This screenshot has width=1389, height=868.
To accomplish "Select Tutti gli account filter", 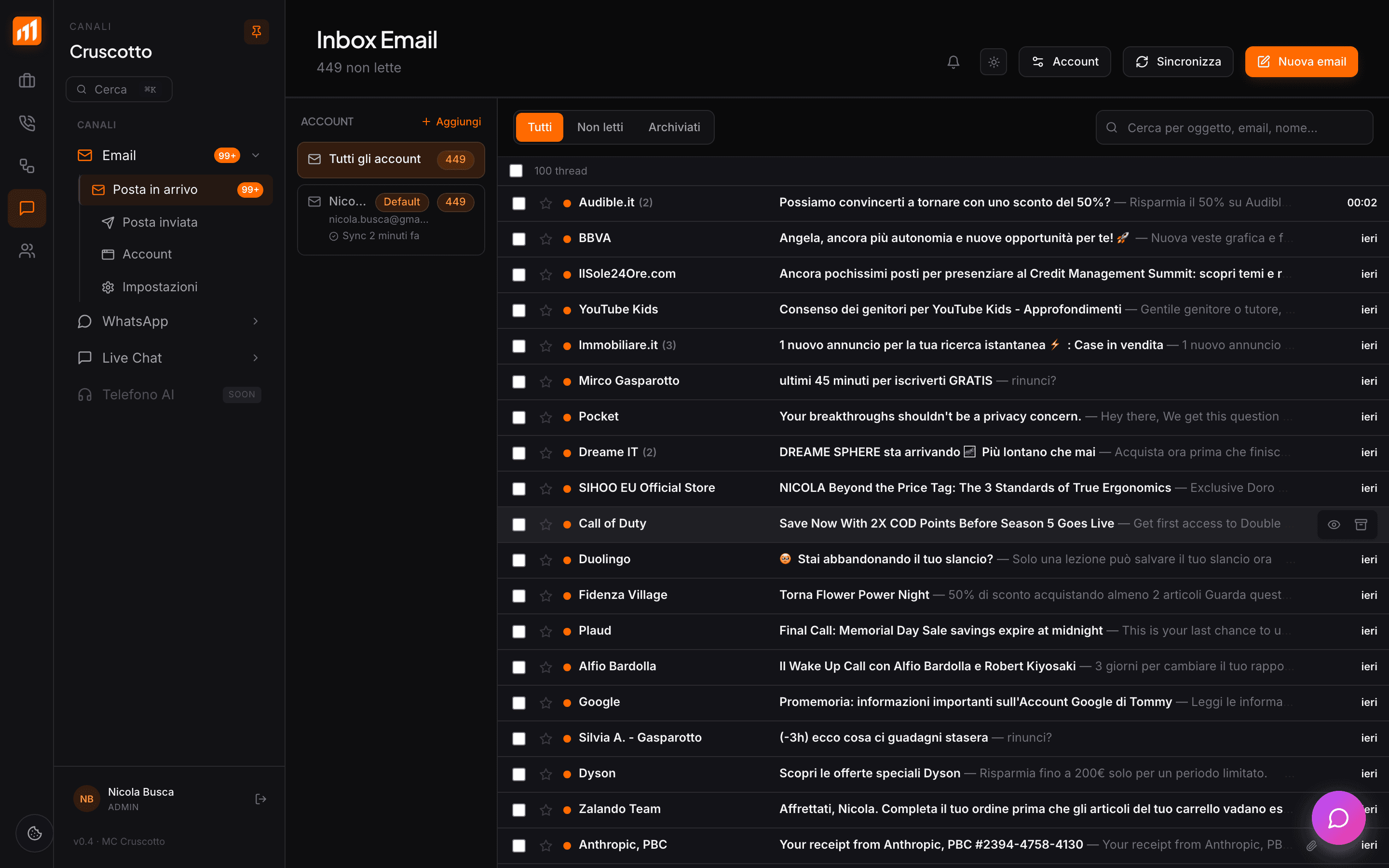I will 391,159.
